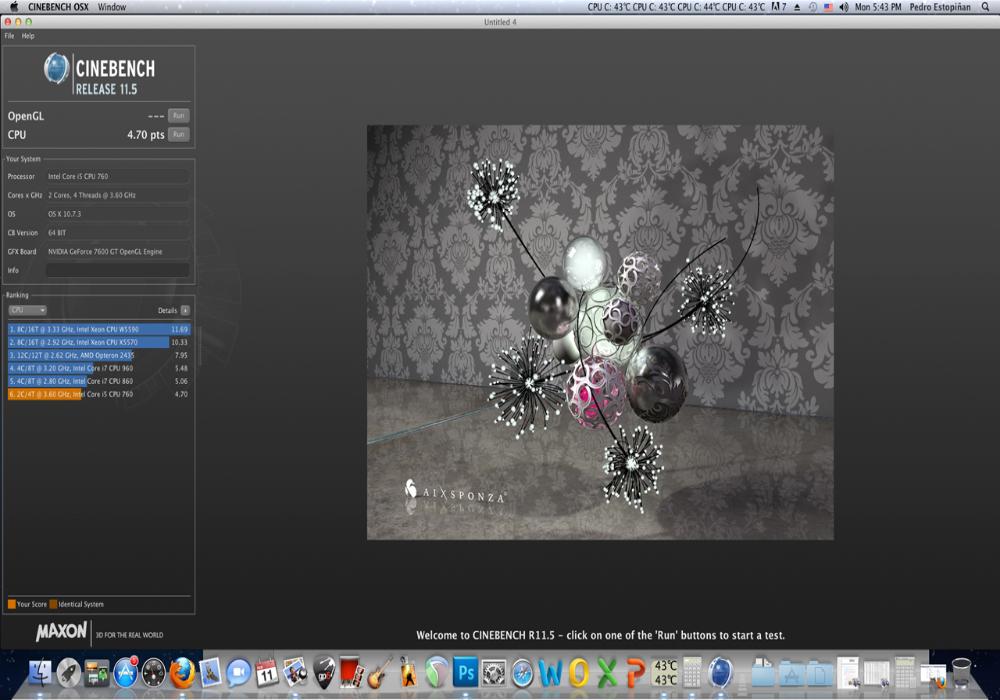
Task: Open the Window menu in menu bar
Action: pos(112,7)
